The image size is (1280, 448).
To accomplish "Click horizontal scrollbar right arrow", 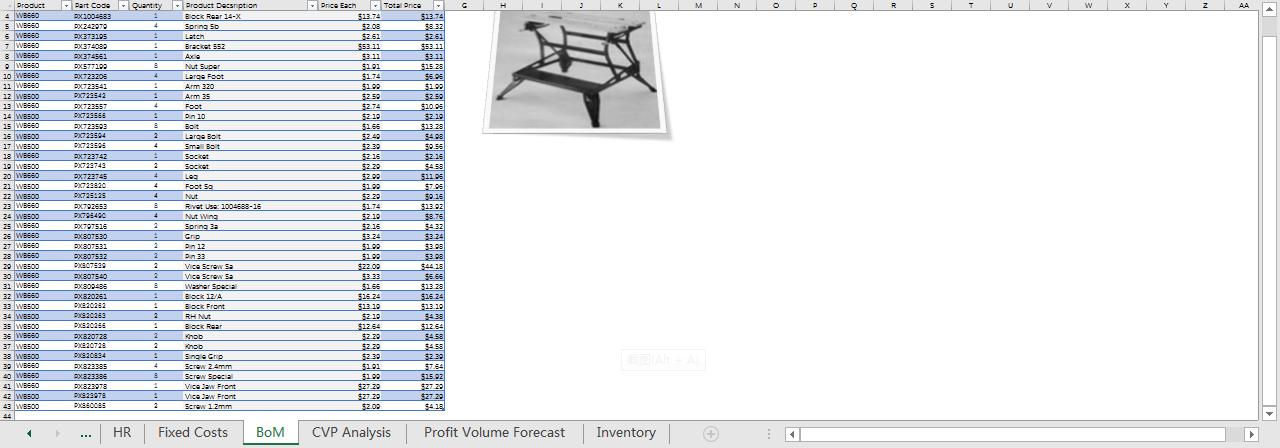I will tap(1251, 434).
